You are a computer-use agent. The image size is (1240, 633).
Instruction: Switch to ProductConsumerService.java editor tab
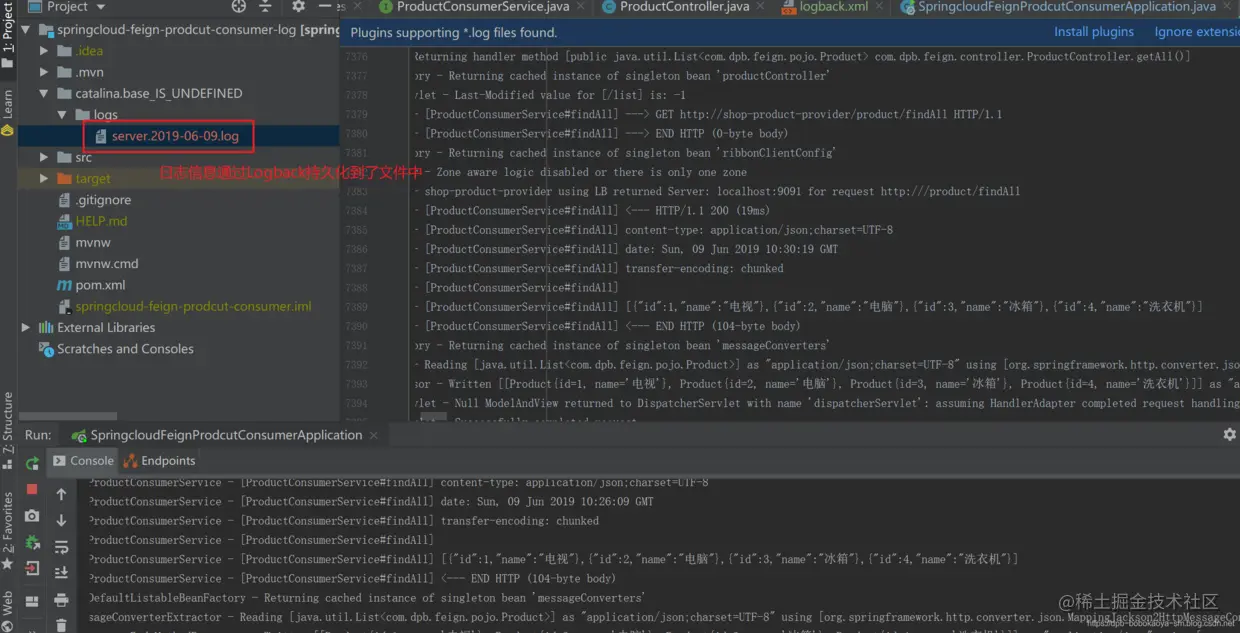(474, 7)
